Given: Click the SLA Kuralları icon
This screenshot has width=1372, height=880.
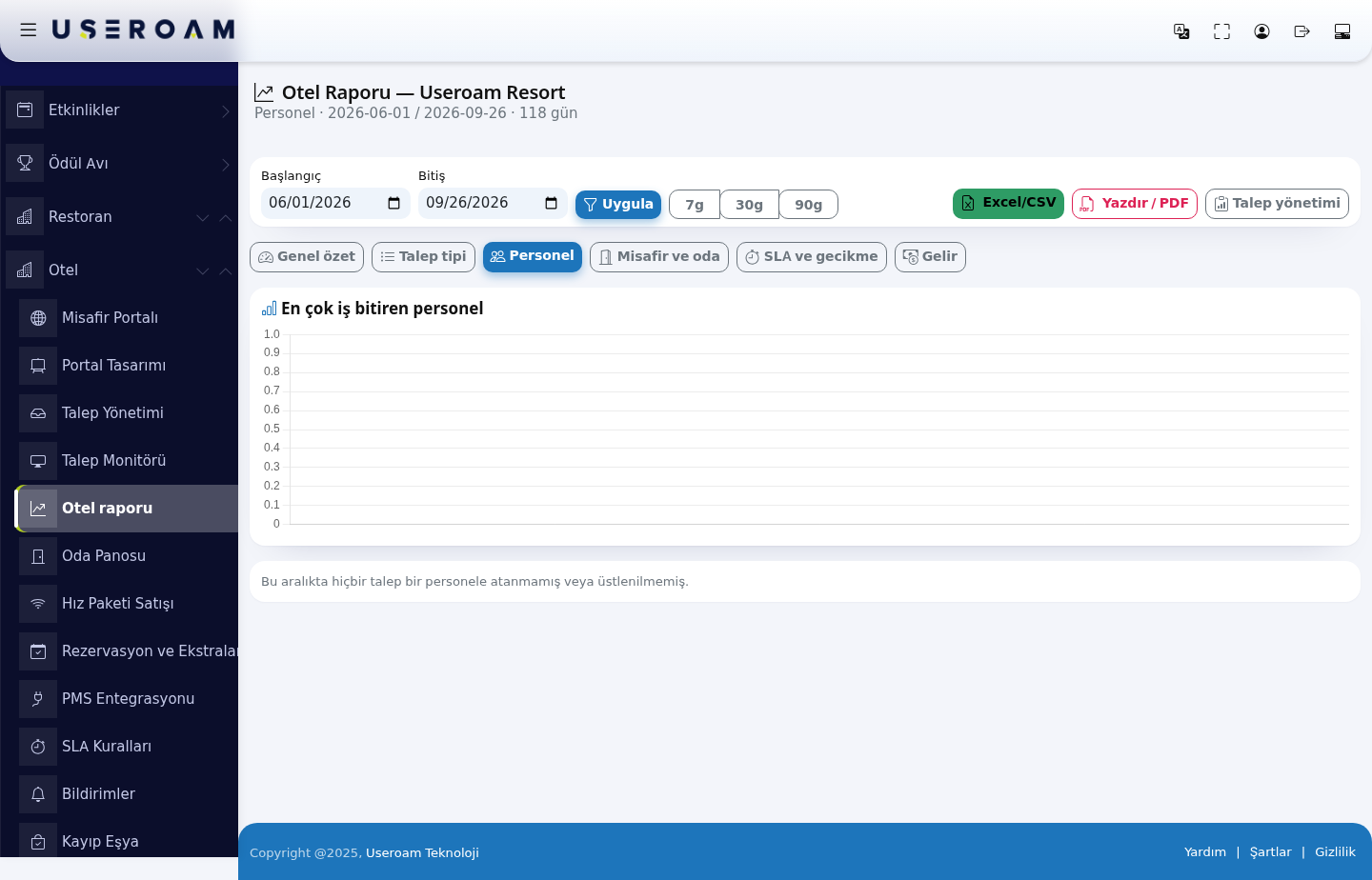Looking at the screenshot, I should [38, 747].
